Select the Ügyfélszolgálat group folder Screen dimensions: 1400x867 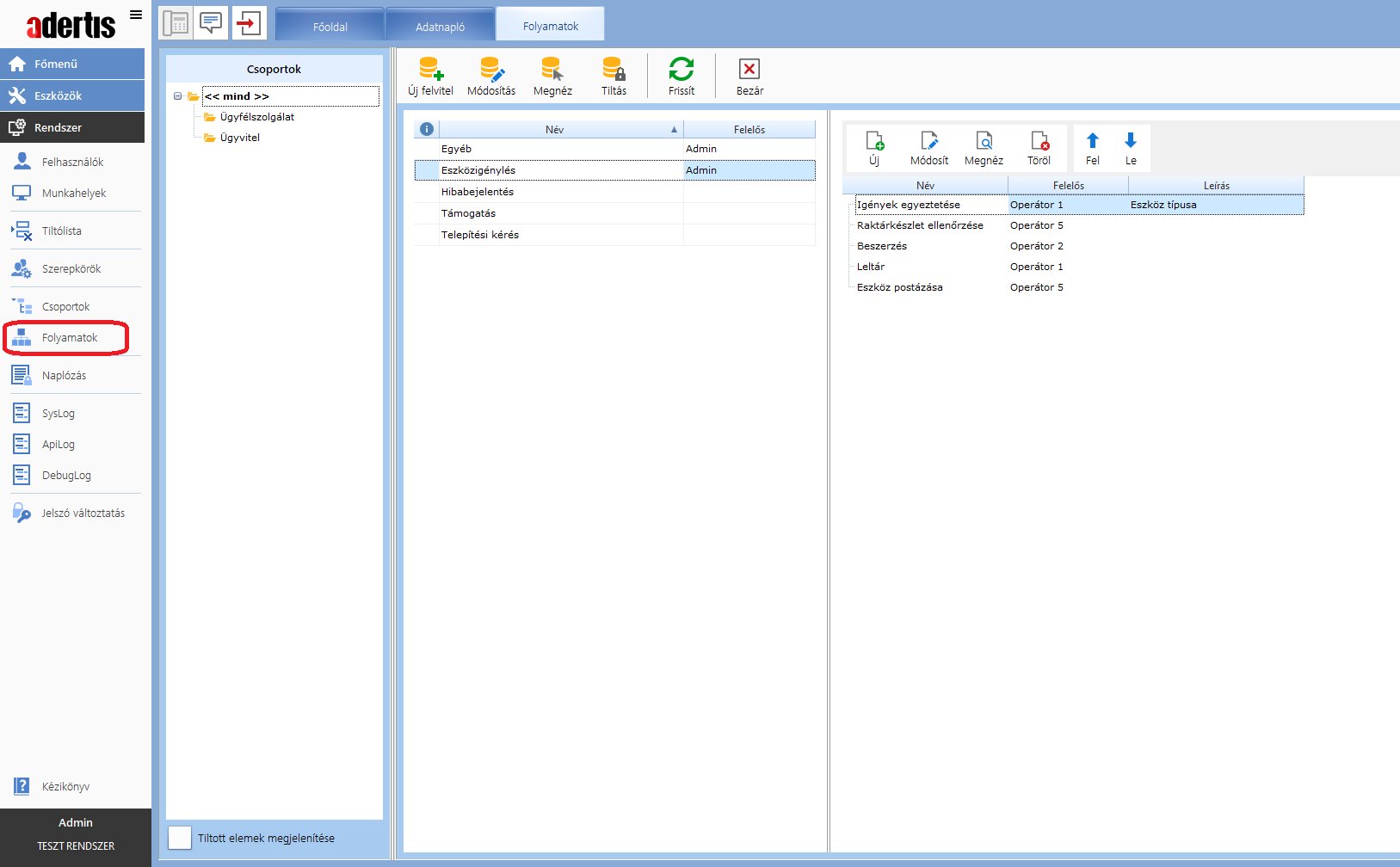click(256, 117)
